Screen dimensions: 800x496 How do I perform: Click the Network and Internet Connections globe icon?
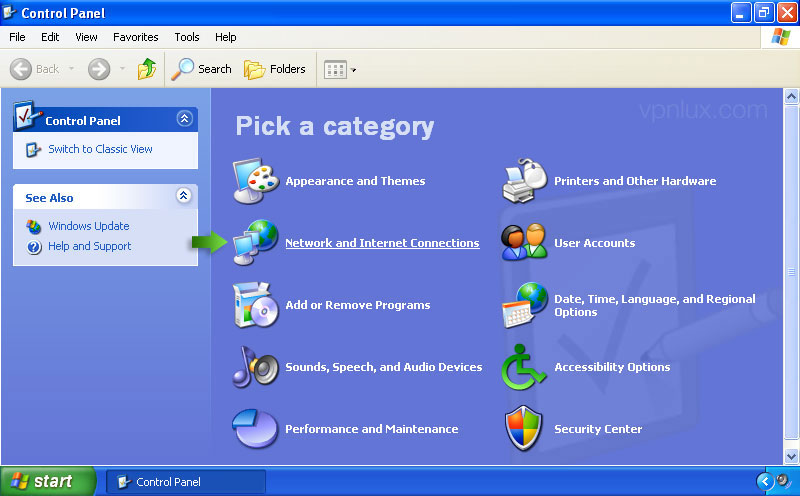pyautogui.click(x=256, y=242)
